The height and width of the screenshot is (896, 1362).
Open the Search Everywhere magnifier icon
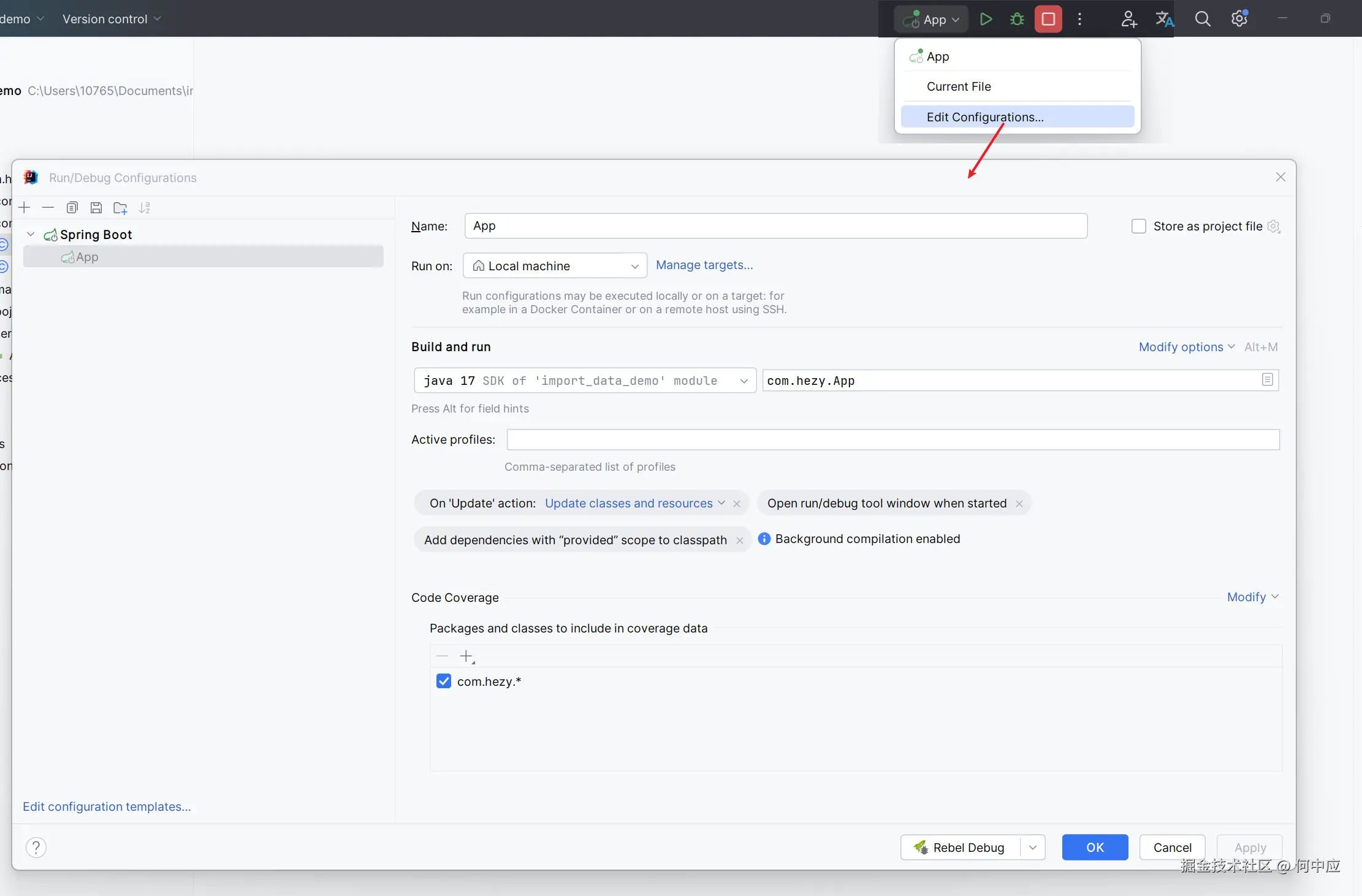click(1203, 19)
